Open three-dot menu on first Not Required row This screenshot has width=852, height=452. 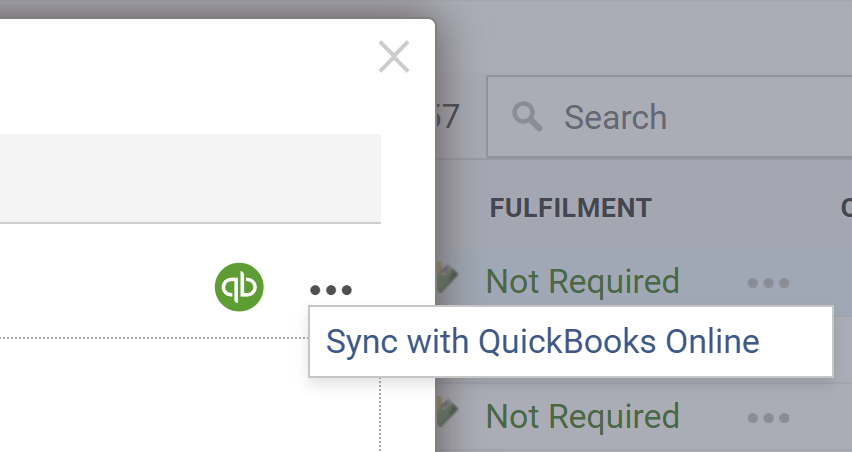pos(768,283)
